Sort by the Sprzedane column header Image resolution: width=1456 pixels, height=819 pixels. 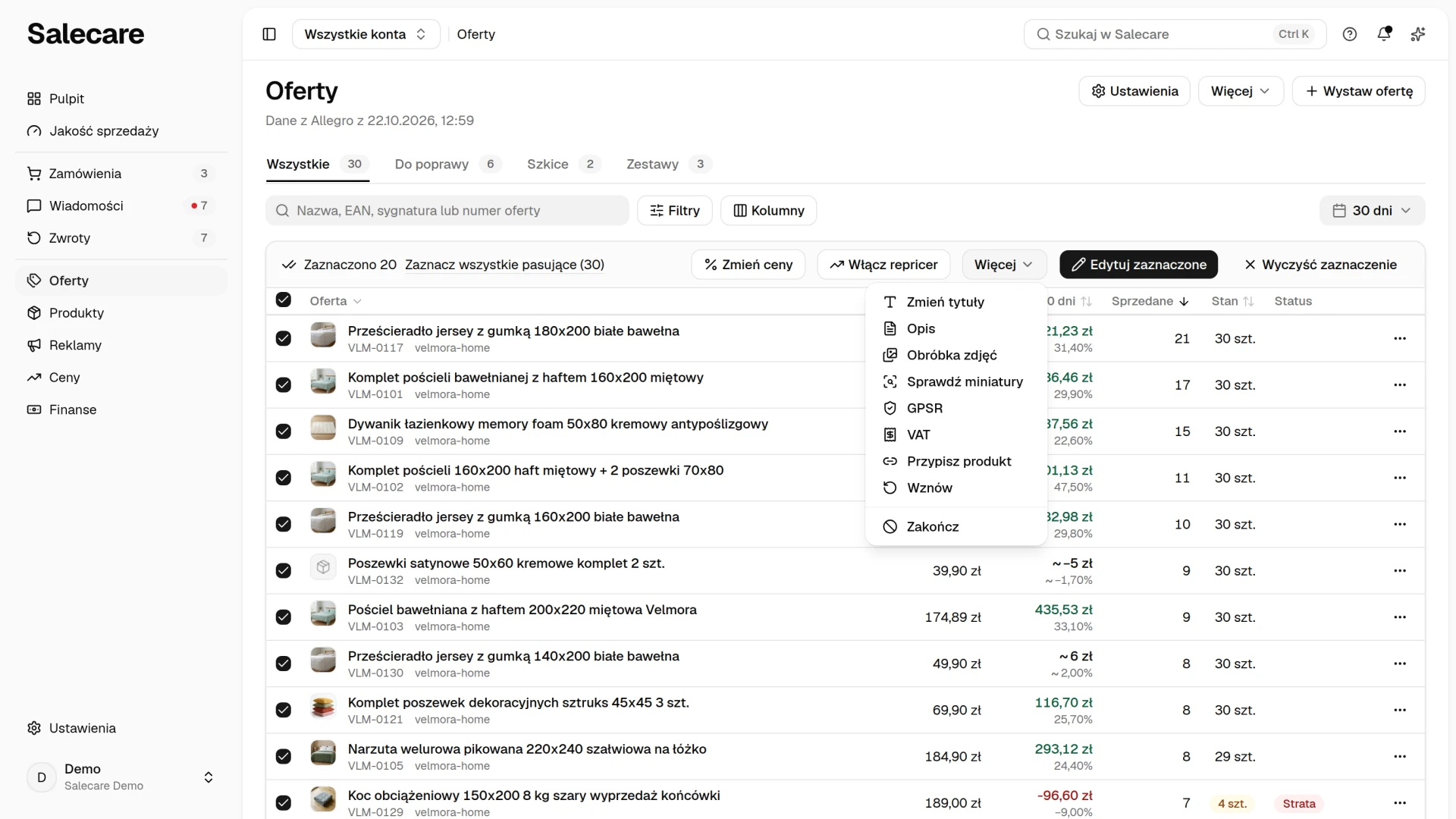(1150, 301)
